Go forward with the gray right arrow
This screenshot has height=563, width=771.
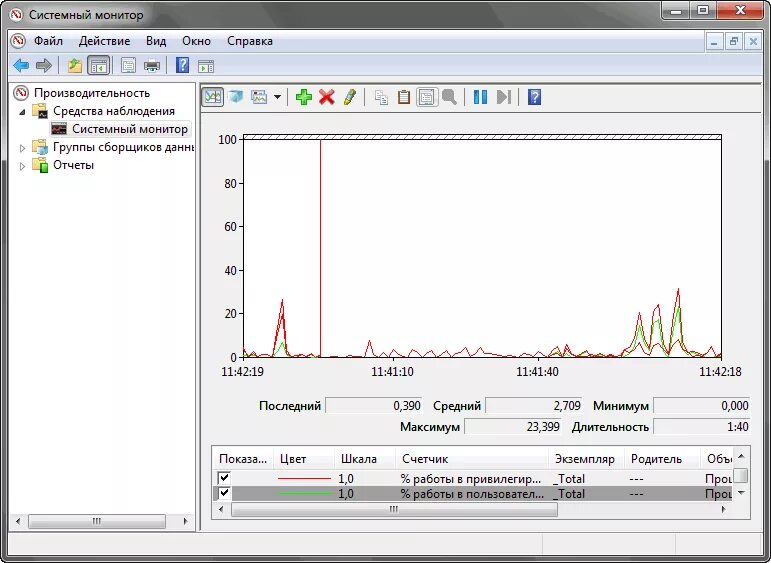(x=44, y=65)
